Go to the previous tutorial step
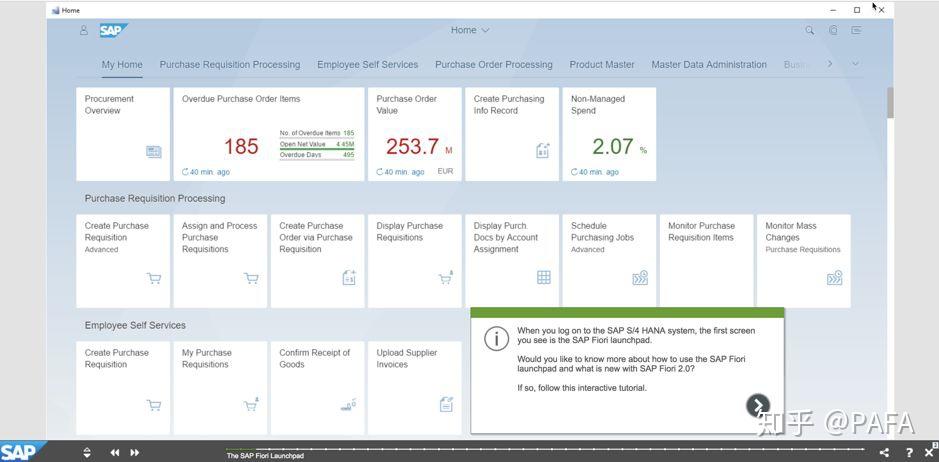Viewport: 939px width, 462px height. tap(114, 452)
